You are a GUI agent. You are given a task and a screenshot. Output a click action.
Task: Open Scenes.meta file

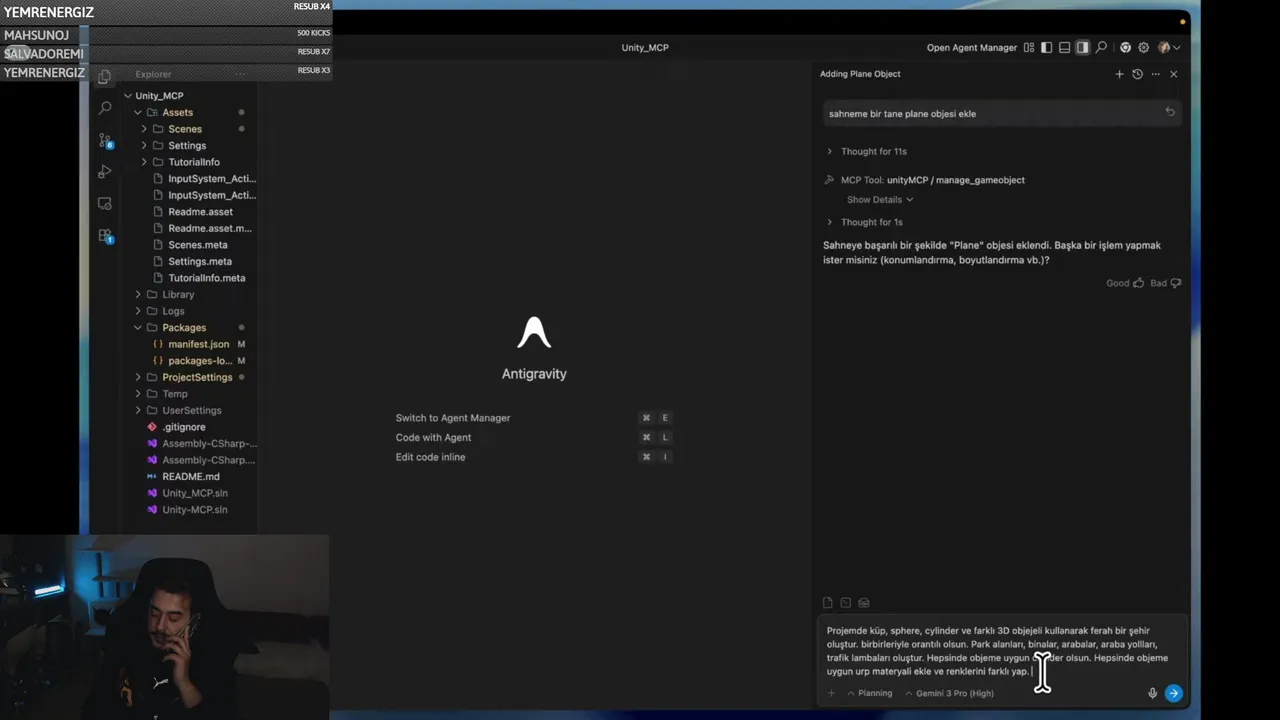(197, 245)
